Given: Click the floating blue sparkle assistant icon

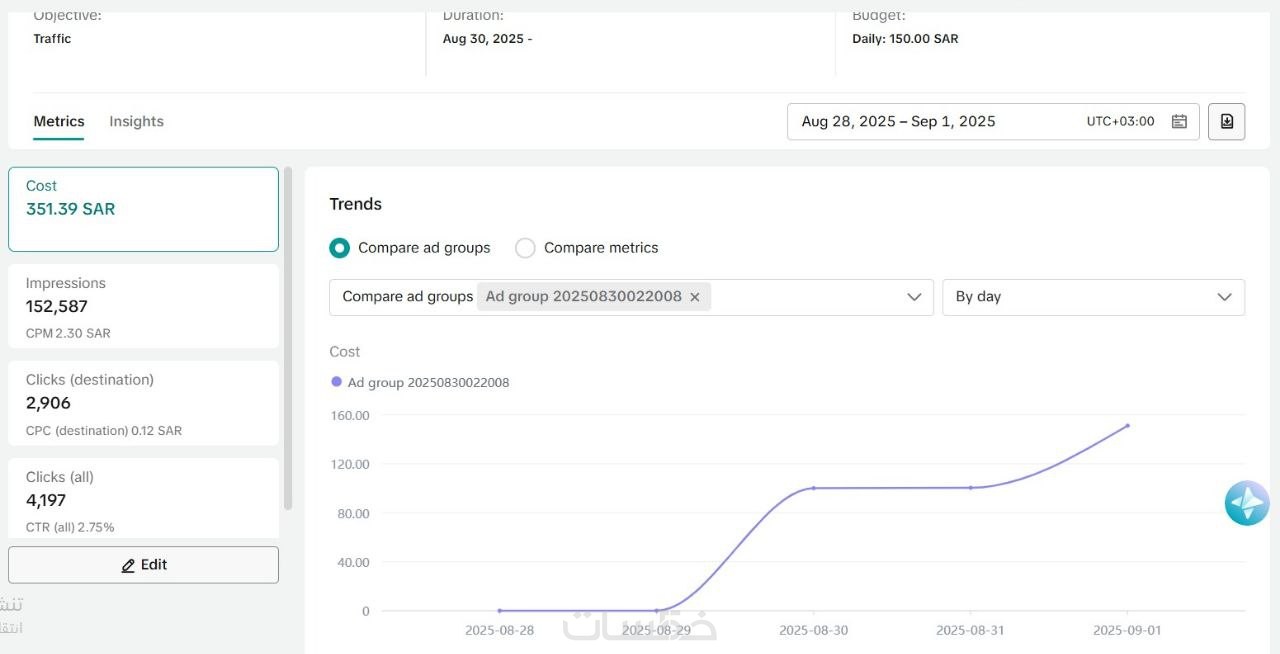Looking at the screenshot, I should click(1246, 503).
